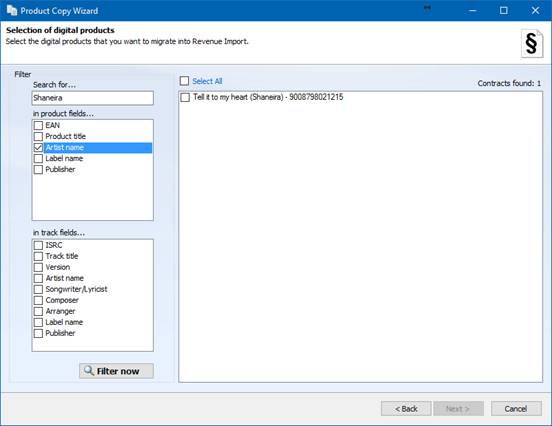Toggle the Select All checkbox
Image resolution: width=552 pixels, height=426 pixels.
tap(184, 81)
